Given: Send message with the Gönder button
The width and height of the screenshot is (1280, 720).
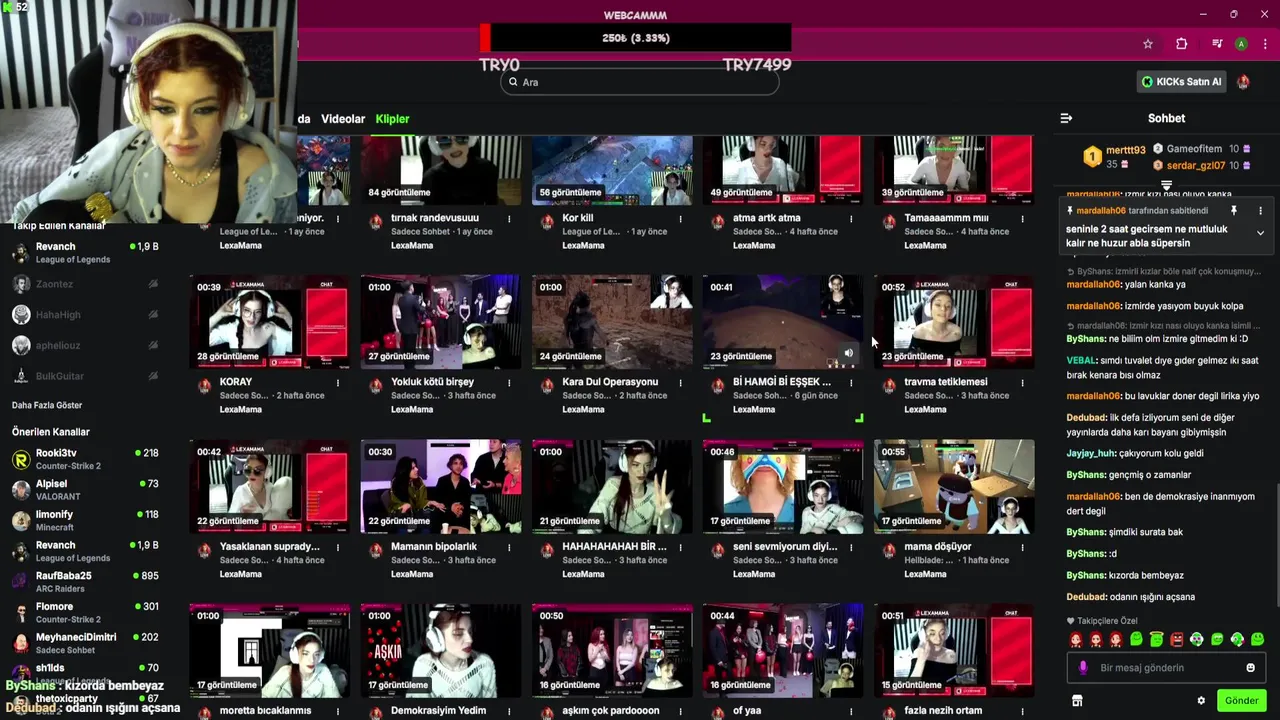Looking at the screenshot, I should point(1241,701).
